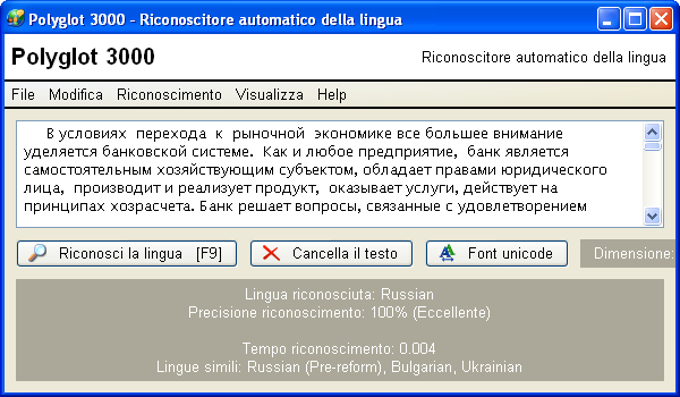Viewport: 680px width, 397px height.
Task: Open the Help menu
Action: tap(332, 95)
